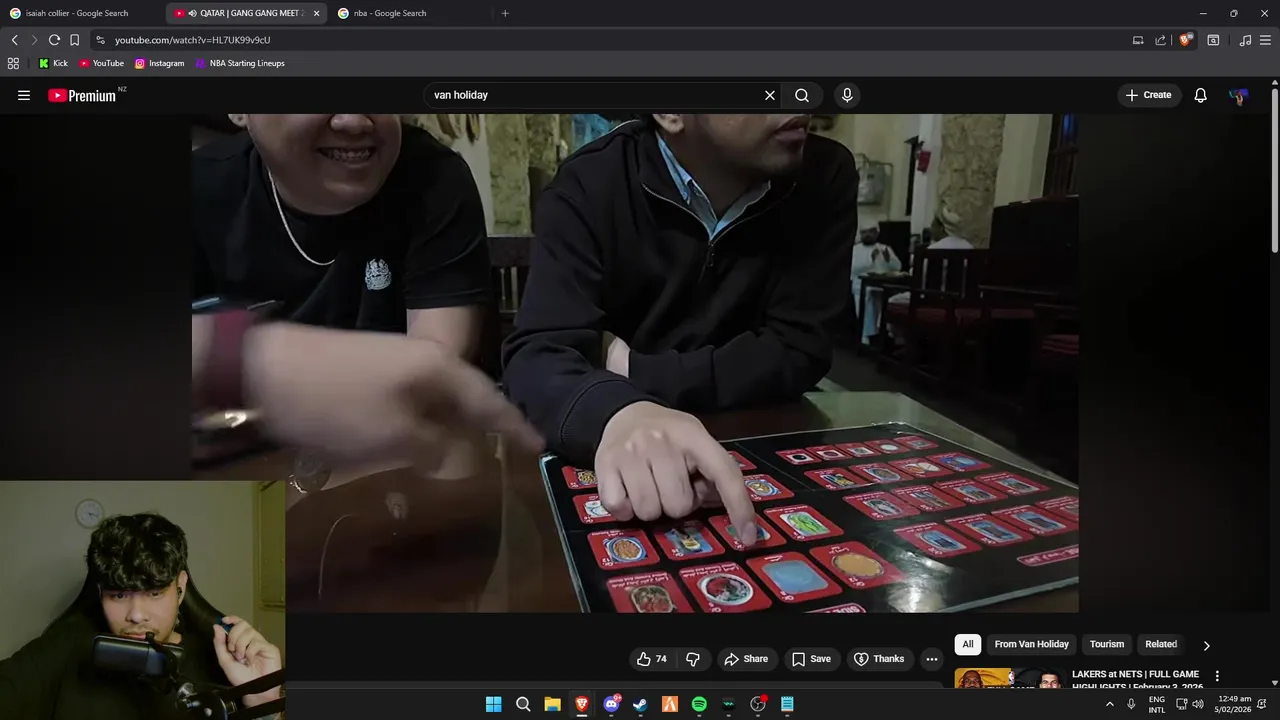Open options for Lakers at Nets video
Image resolution: width=1280 pixels, height=720 pixels.
[x=1217, y=677]
